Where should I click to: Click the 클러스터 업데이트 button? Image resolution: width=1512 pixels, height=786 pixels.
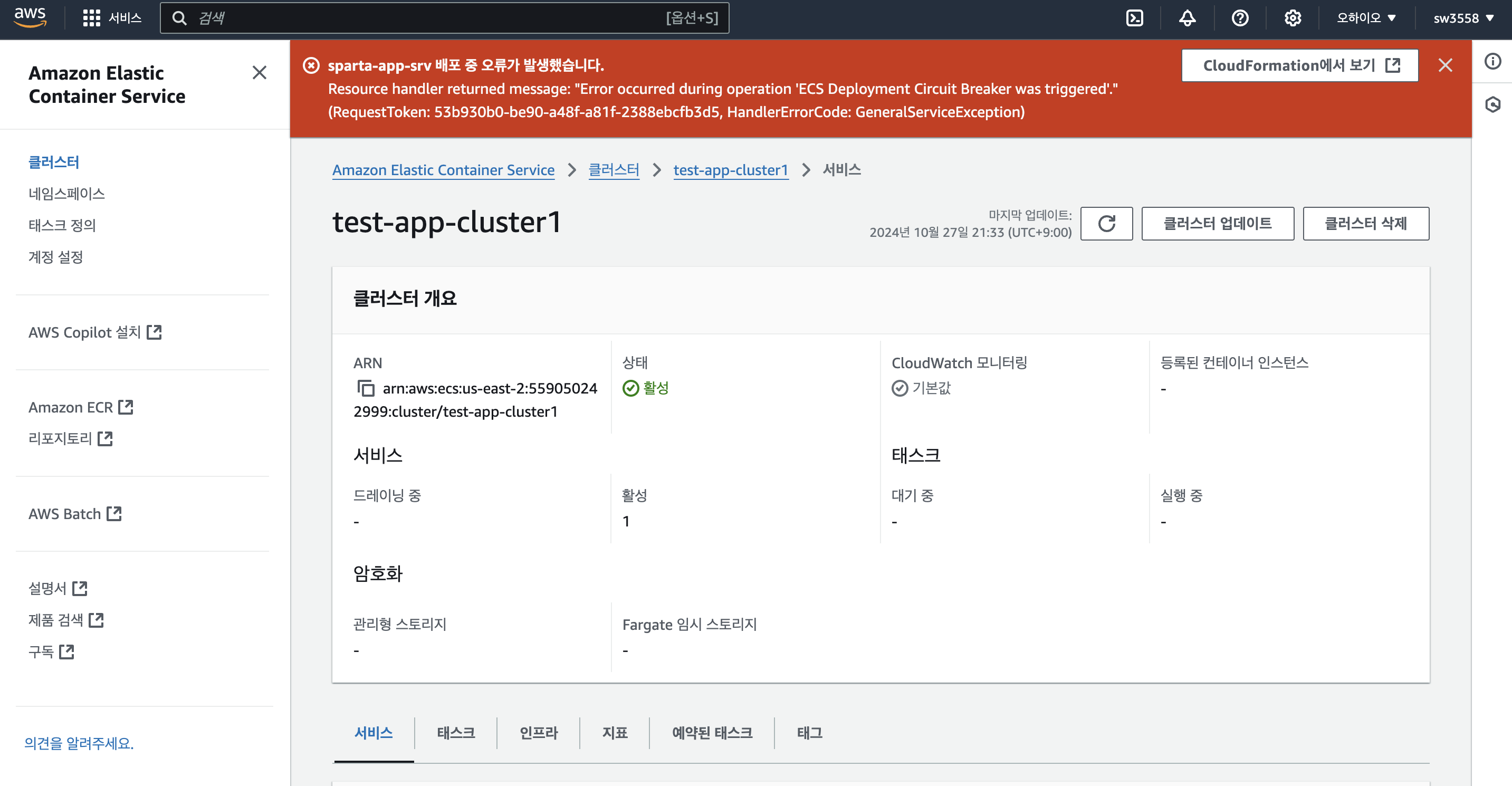1217,223
